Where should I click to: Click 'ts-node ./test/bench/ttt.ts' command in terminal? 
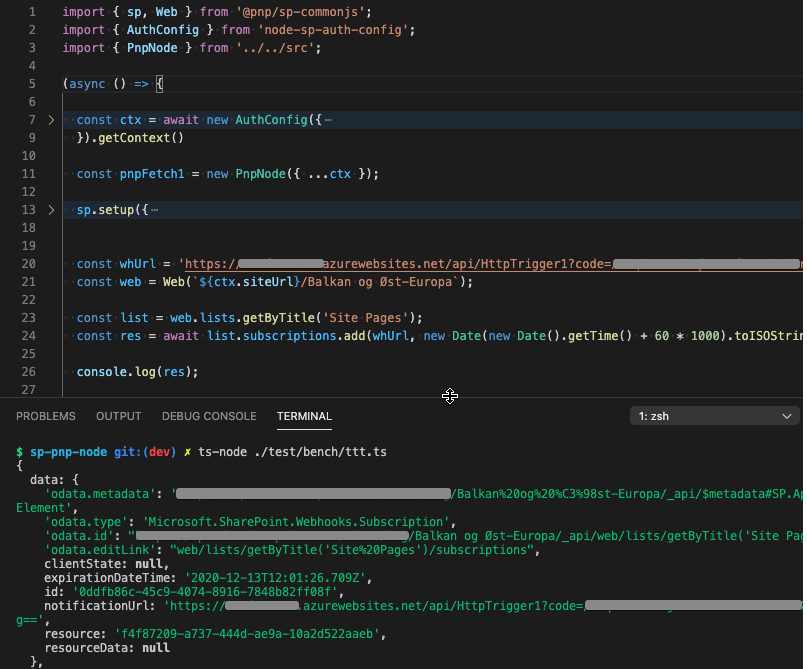pyautogui.click(x=292, y=452)
